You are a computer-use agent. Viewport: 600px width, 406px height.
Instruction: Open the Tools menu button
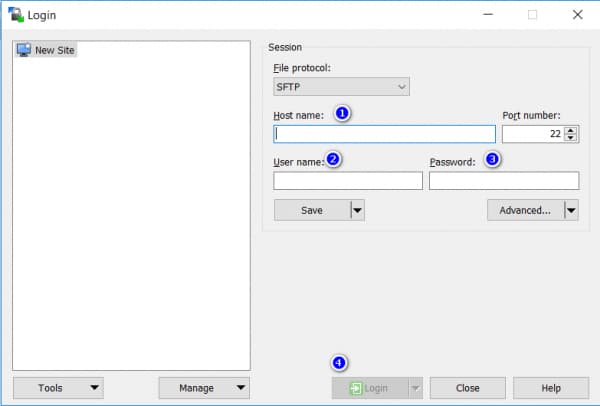58,388
